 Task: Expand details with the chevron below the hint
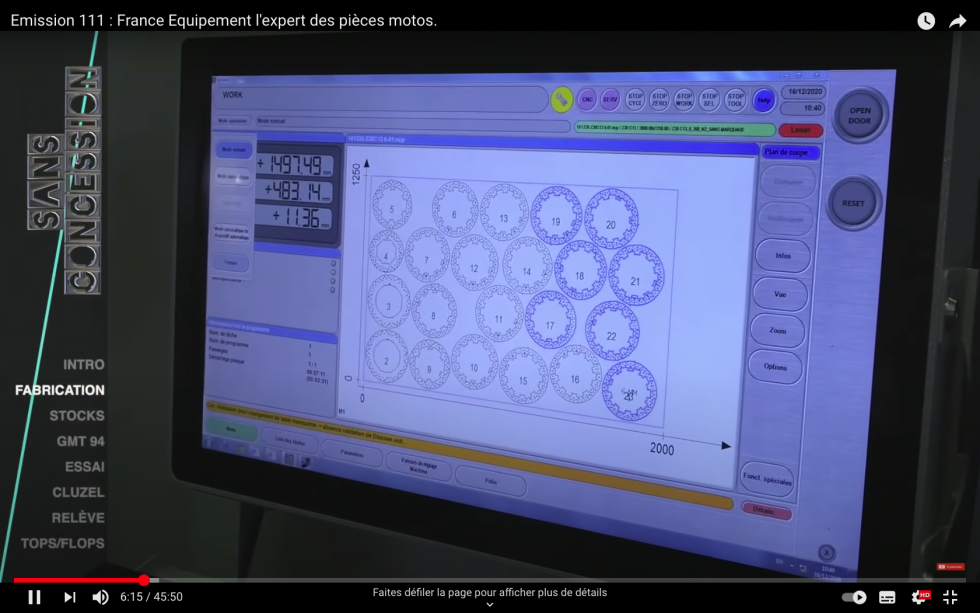489,604
